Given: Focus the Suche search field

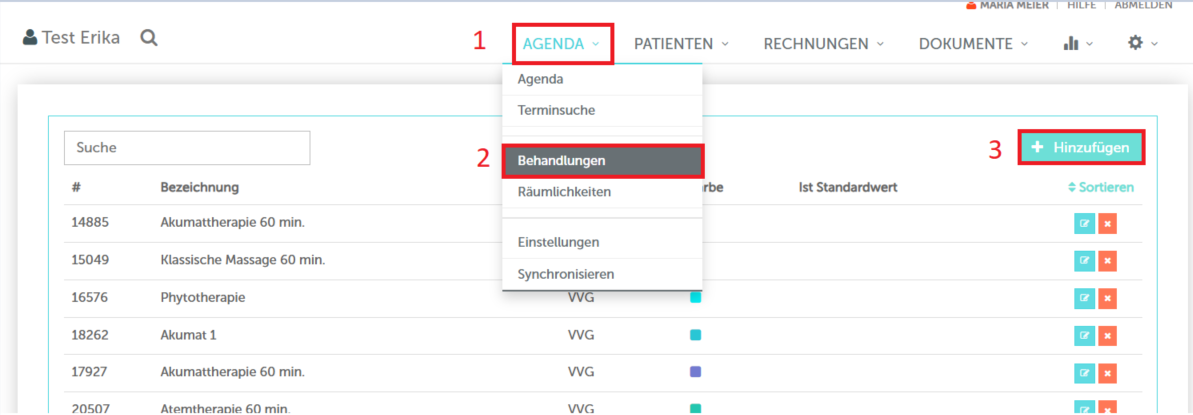Looking at the screenshot, I should point(187,147).
